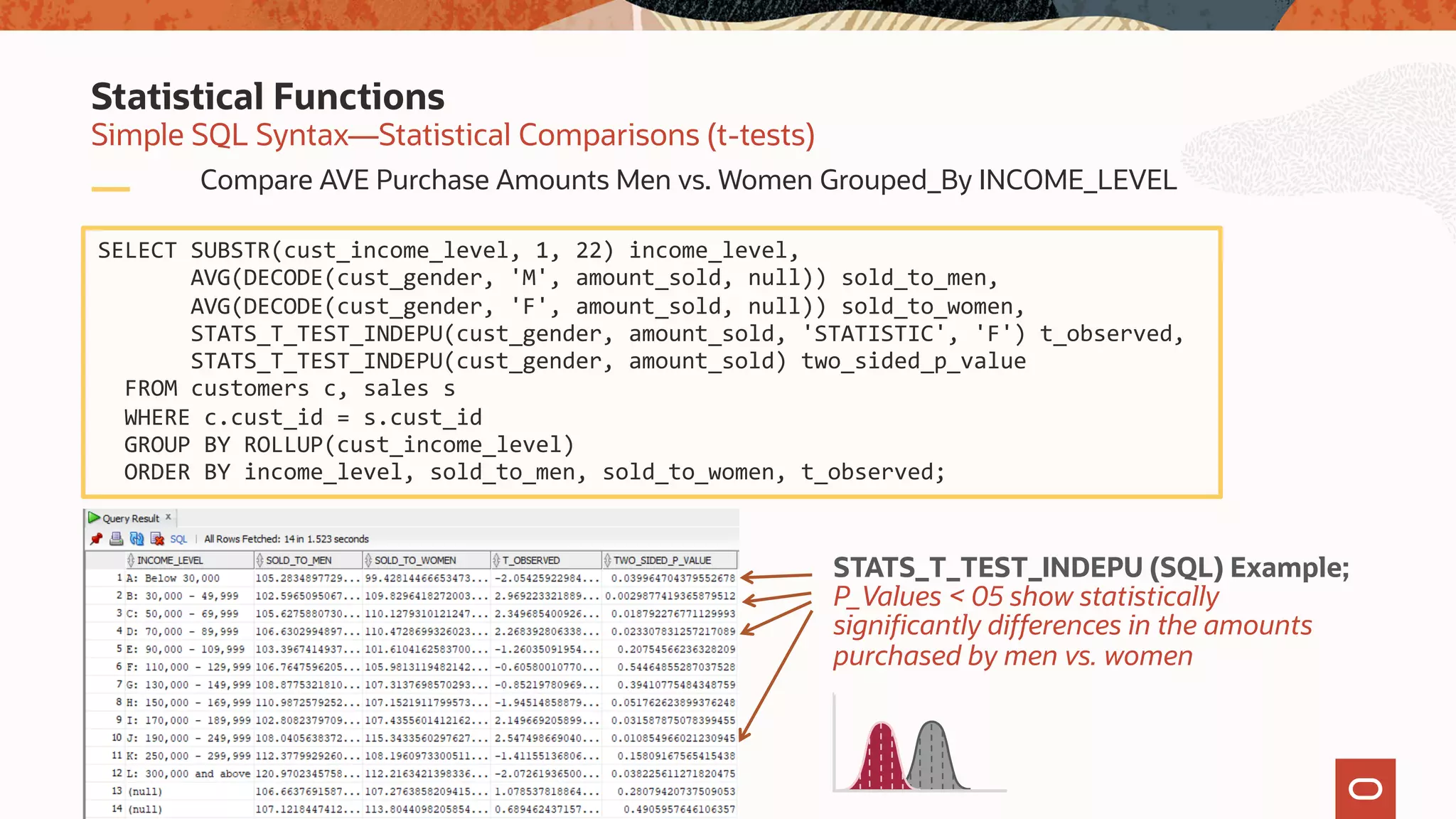Click the sort arrows icon beside SOLD_TO_MEN
This screenshot has height=819, width=1456.
[x=259, y=560]
